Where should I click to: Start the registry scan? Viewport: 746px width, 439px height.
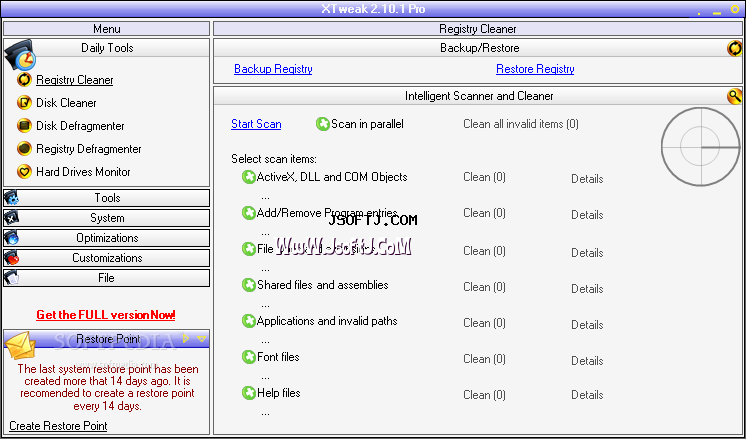point(256,124)
